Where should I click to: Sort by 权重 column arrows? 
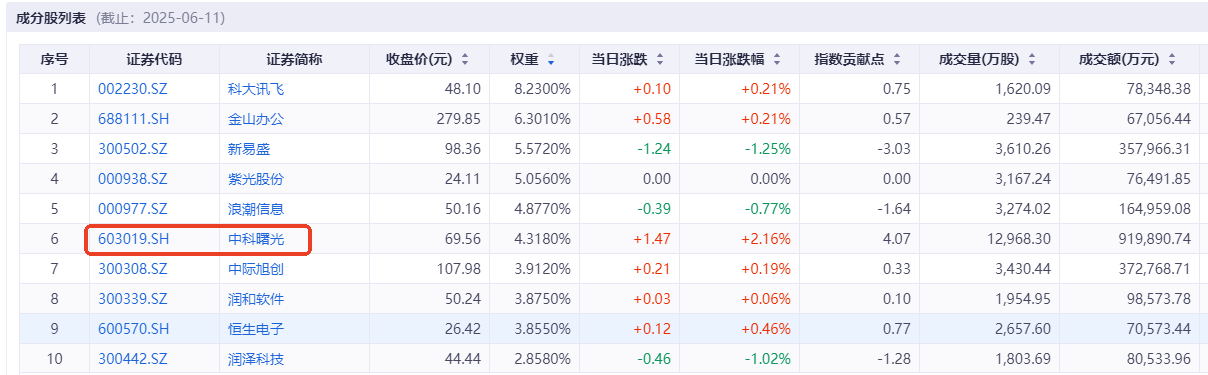(550, 59)
